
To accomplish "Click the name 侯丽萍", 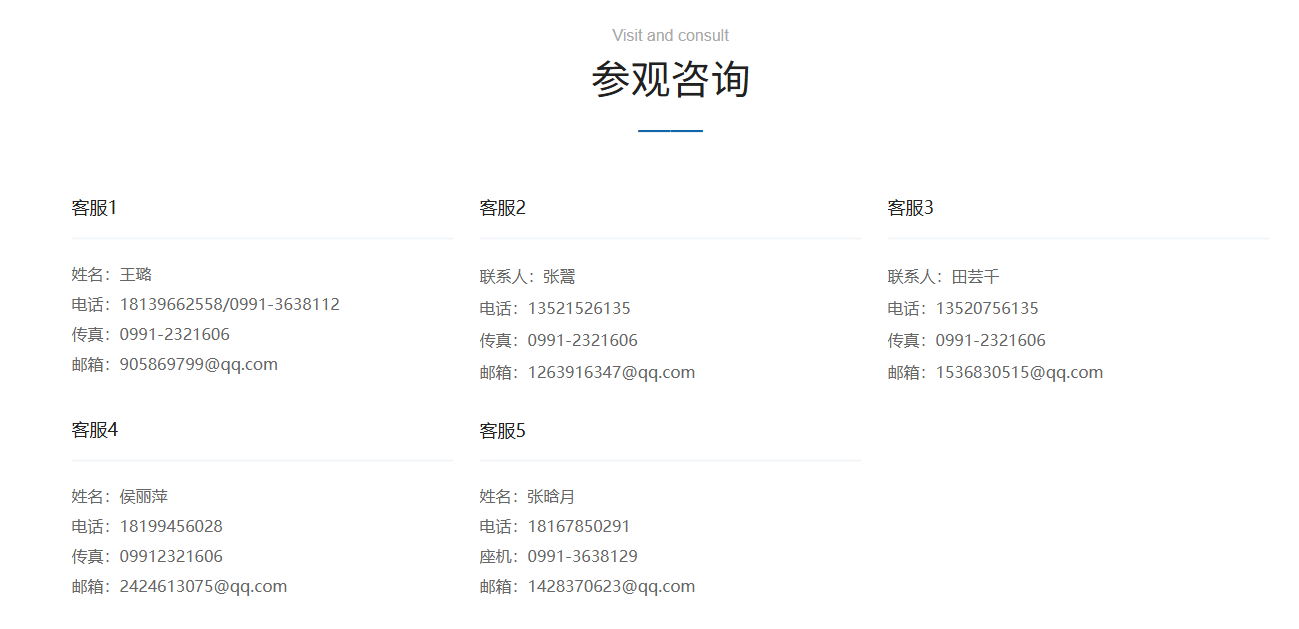I will [144, 496].
